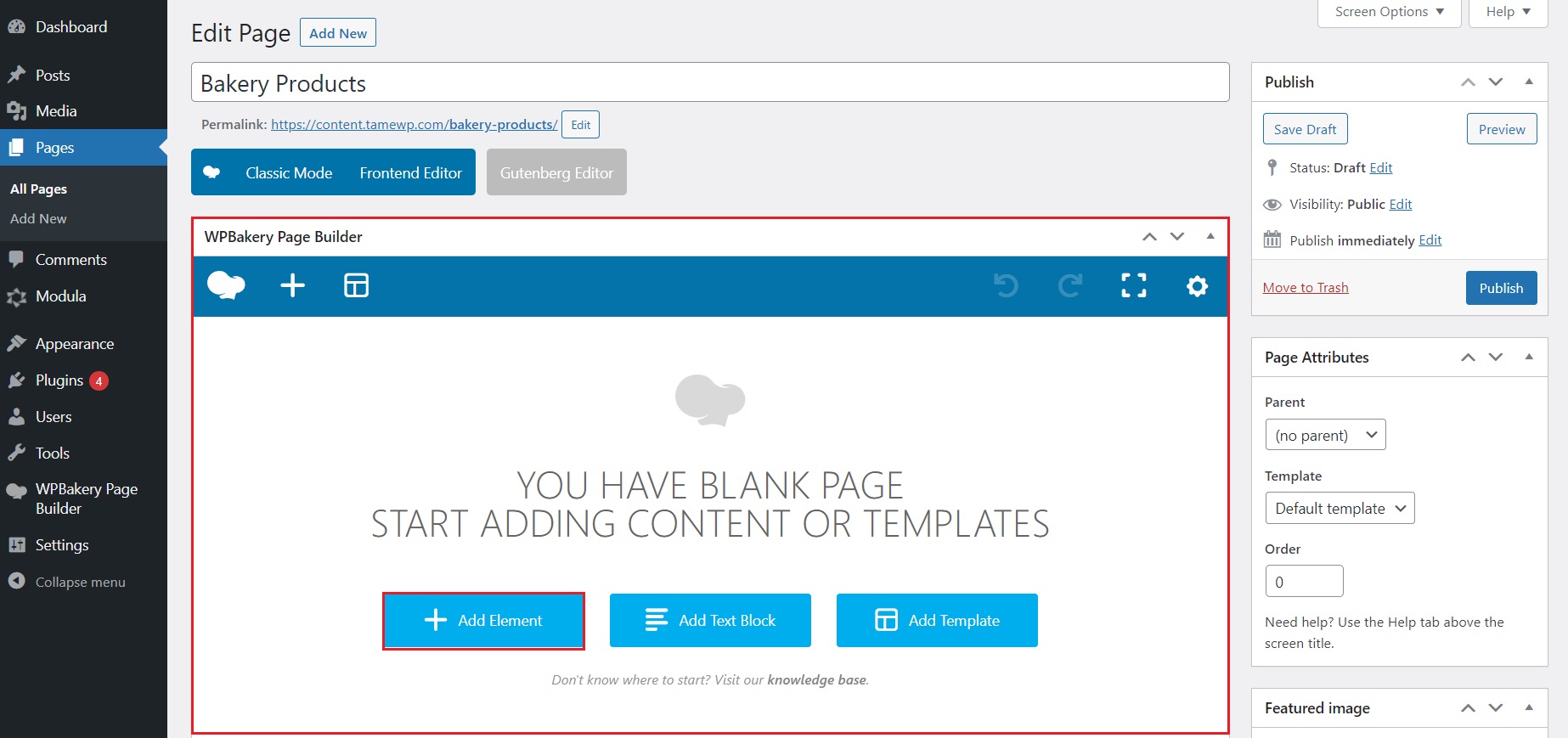Click the plus icon in builder toolbar
Screen dimensions: 1568x738
292,285
